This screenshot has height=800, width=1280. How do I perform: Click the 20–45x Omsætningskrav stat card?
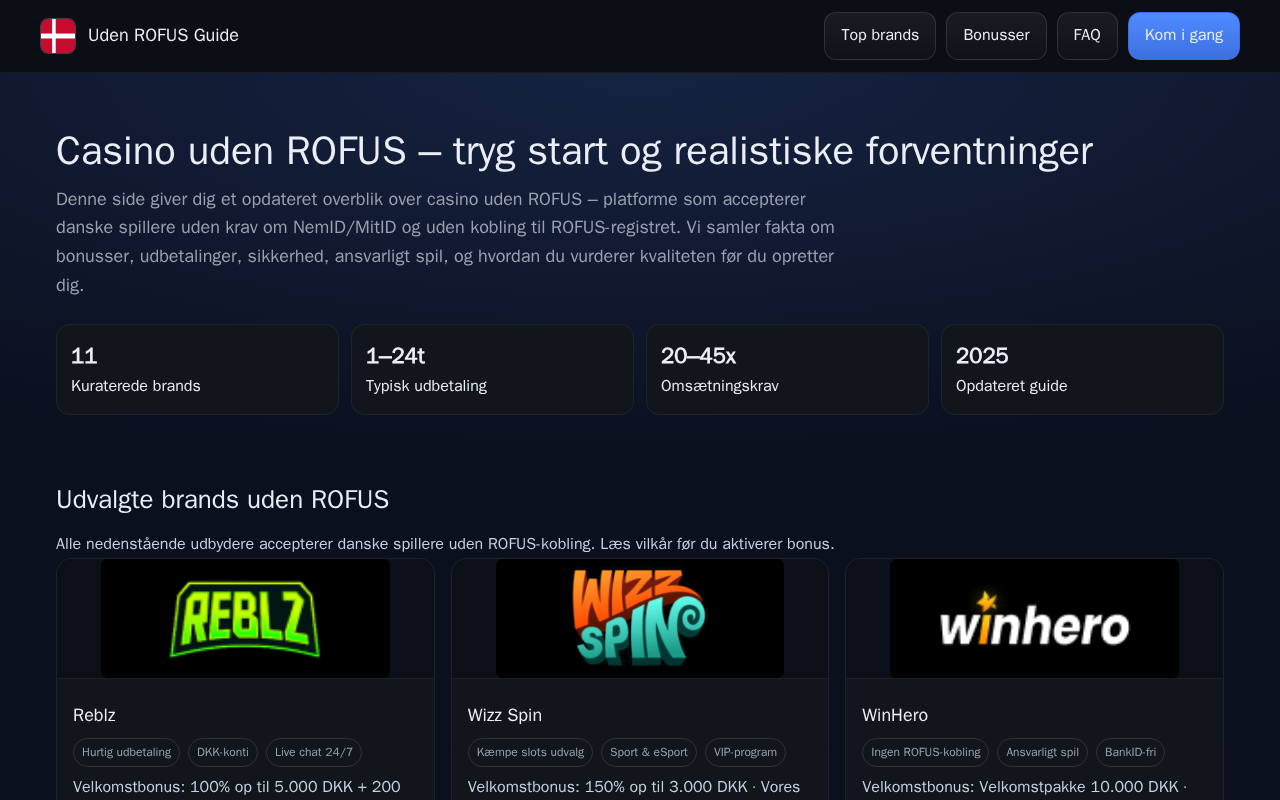coord(787,369)
